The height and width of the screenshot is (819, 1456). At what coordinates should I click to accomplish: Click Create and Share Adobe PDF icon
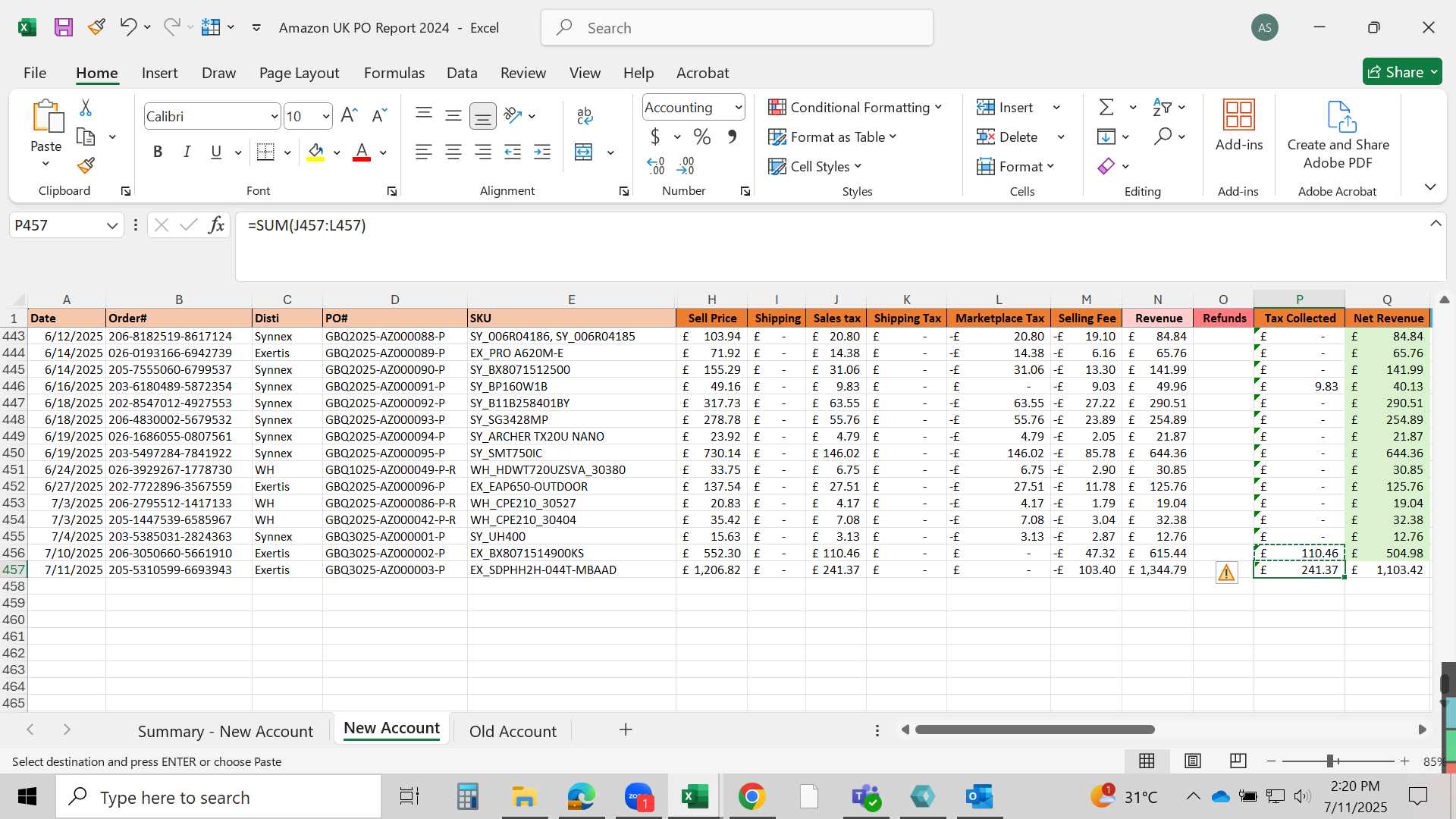coord(1341,116)
